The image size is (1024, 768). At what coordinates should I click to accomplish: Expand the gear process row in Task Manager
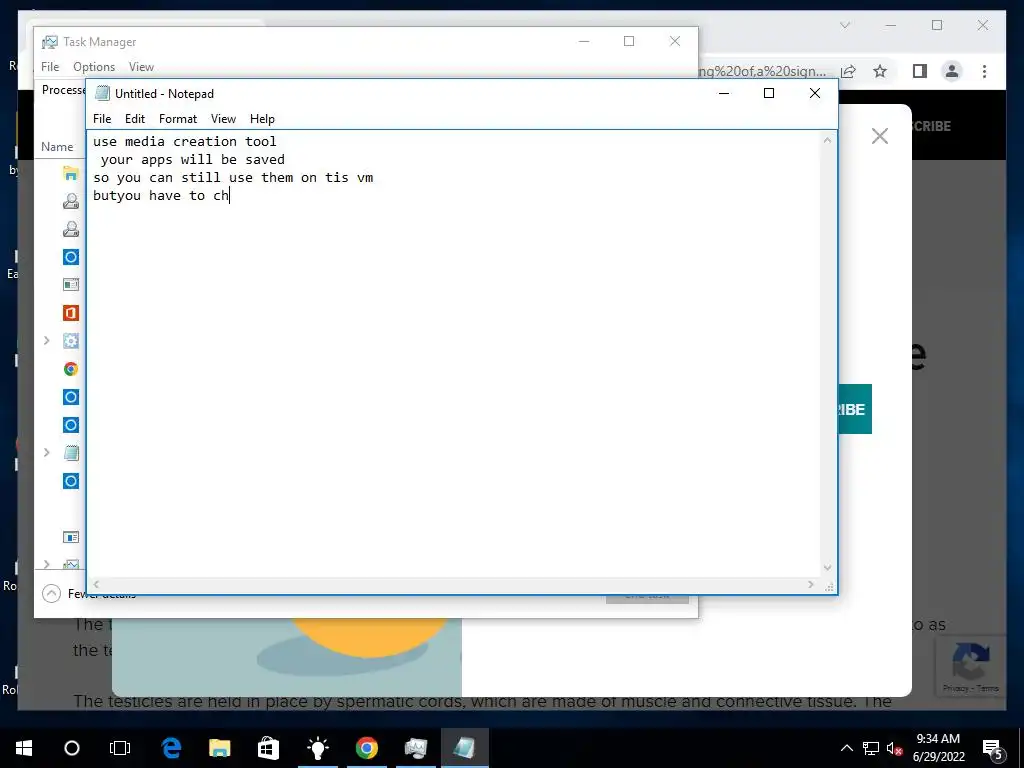[x=46, y=340]
